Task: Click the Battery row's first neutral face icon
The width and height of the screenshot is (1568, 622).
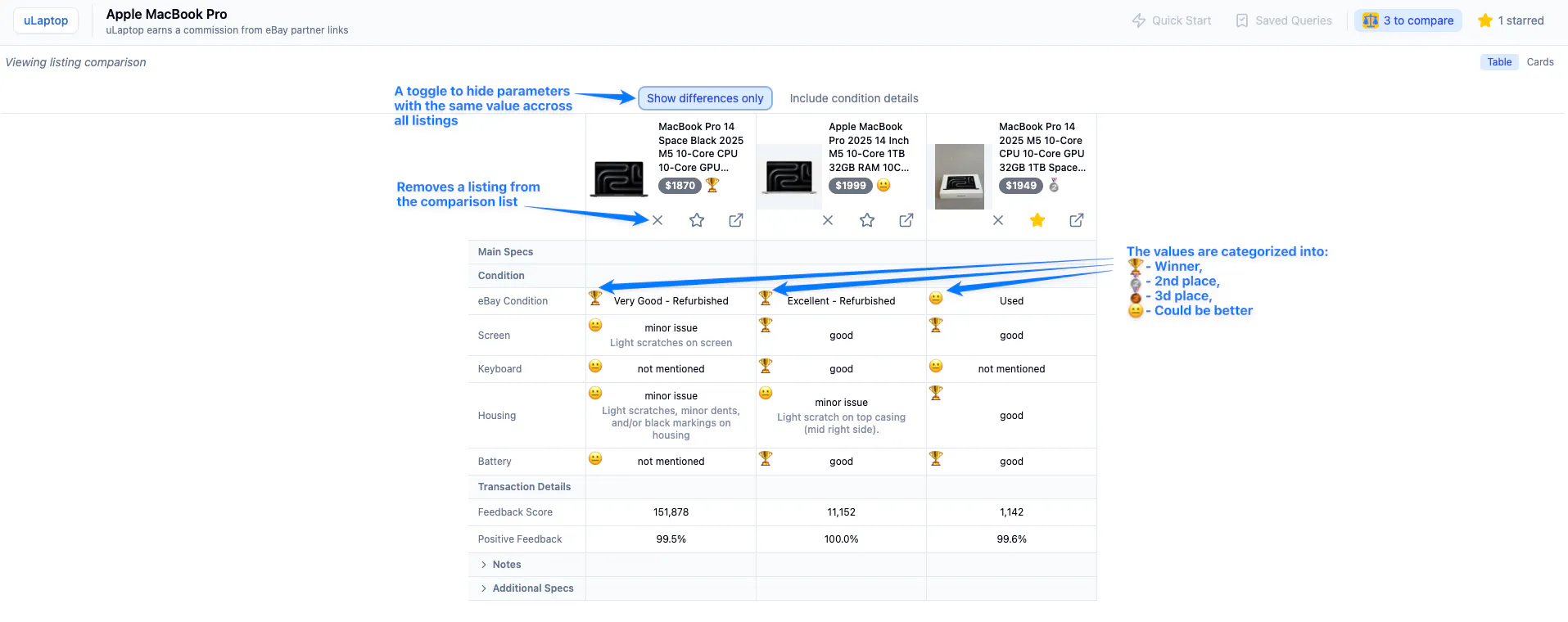Action: tap(595, 458)
